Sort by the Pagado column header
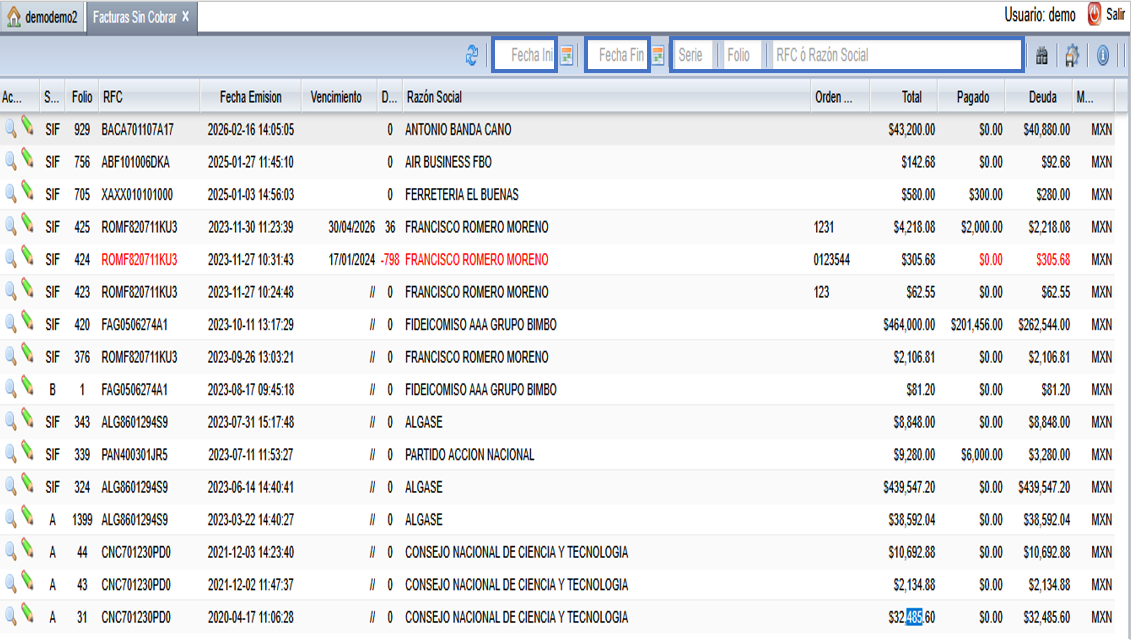The width and height of the screenshot is (1131, 640). pyautogui.click(x=972, y=97)
